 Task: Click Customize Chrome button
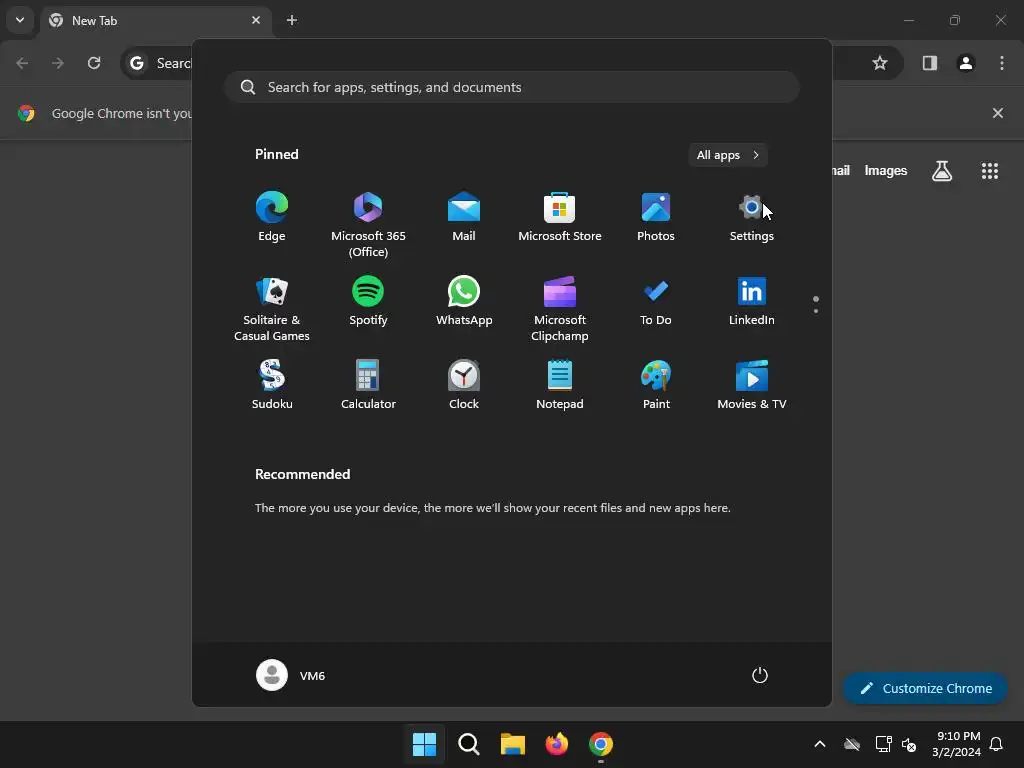click(925, 688)
